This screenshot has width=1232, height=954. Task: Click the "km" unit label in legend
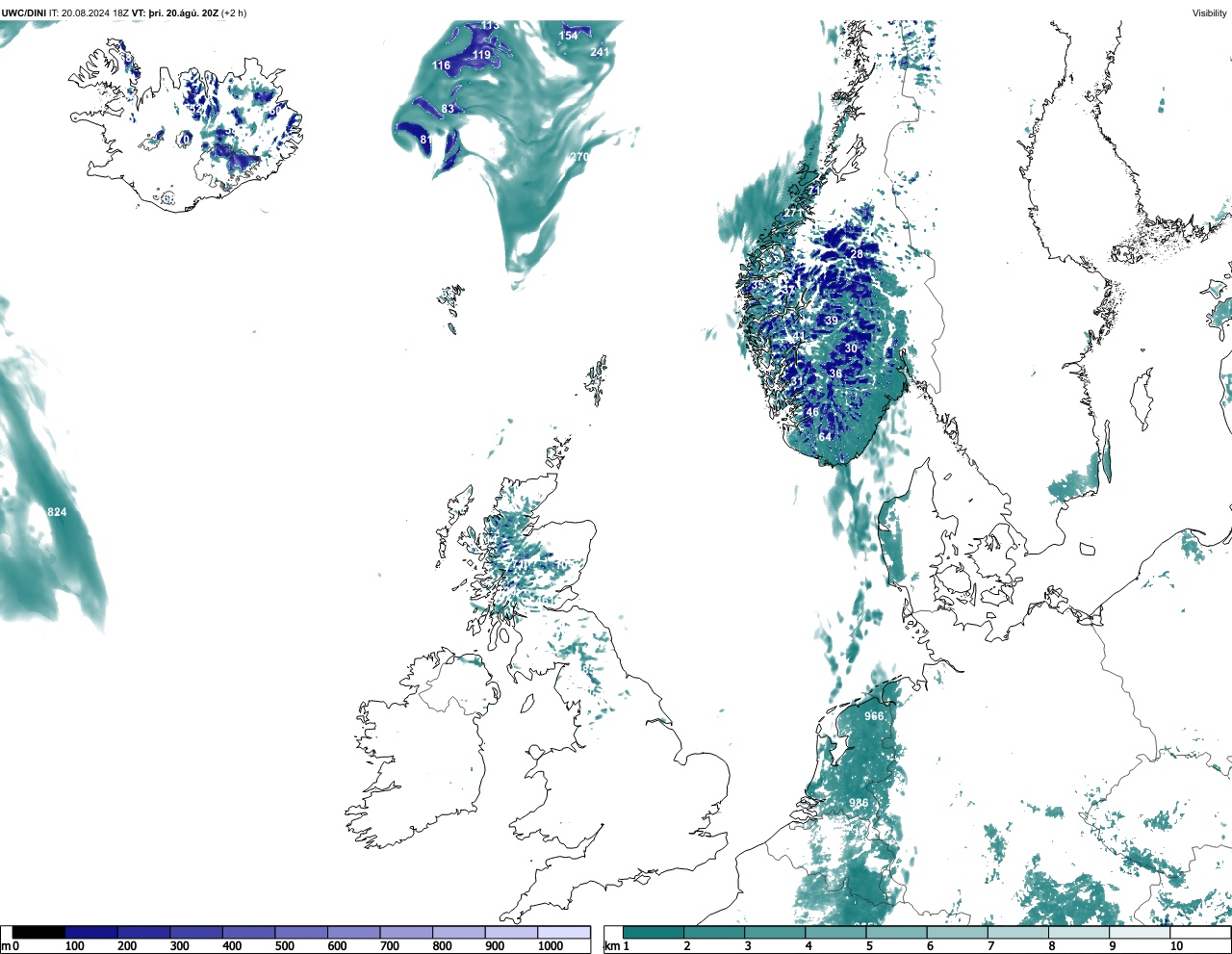pos(612,946)
